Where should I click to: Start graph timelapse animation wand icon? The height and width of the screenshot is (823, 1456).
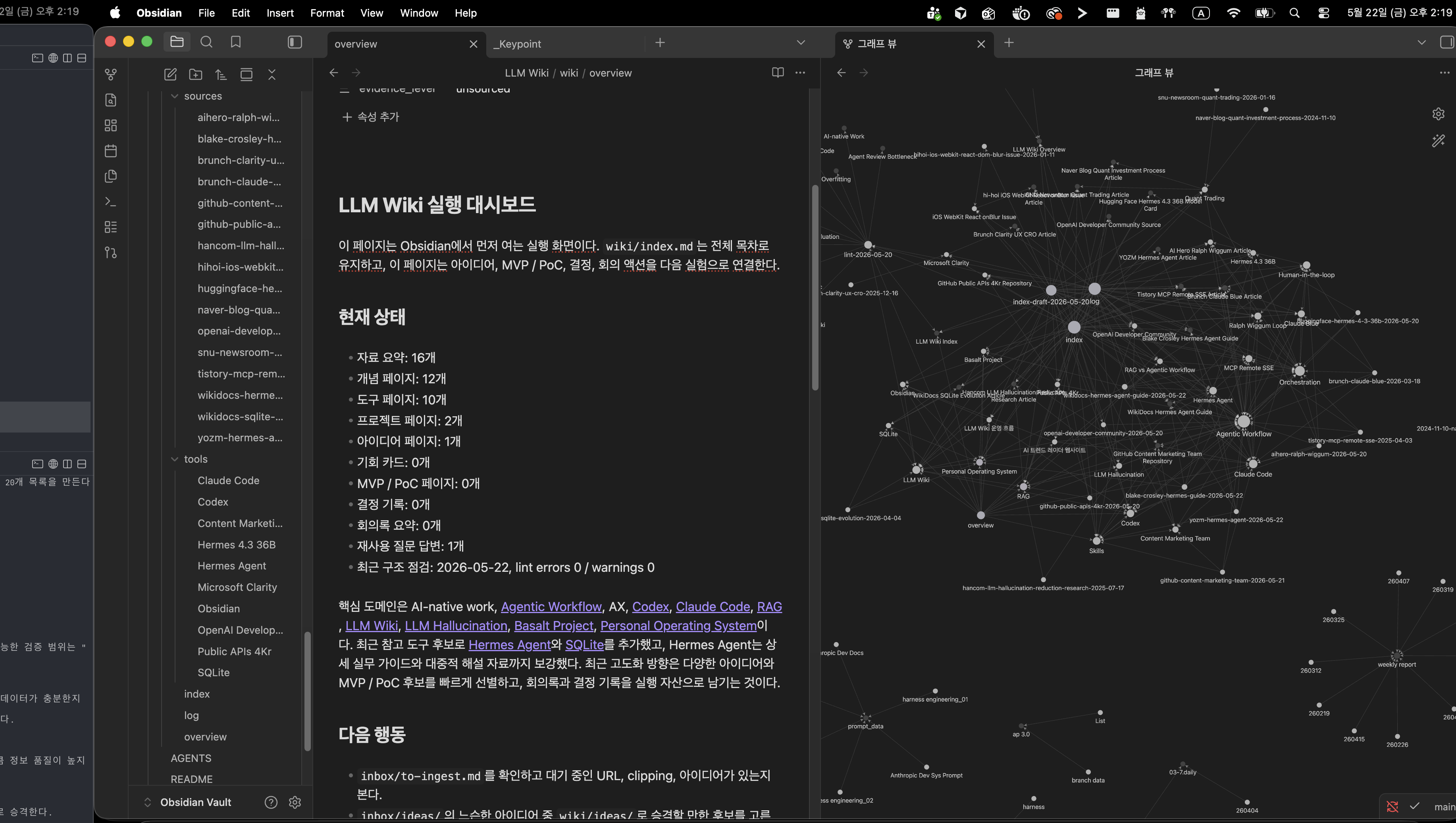coord(1439,140)
